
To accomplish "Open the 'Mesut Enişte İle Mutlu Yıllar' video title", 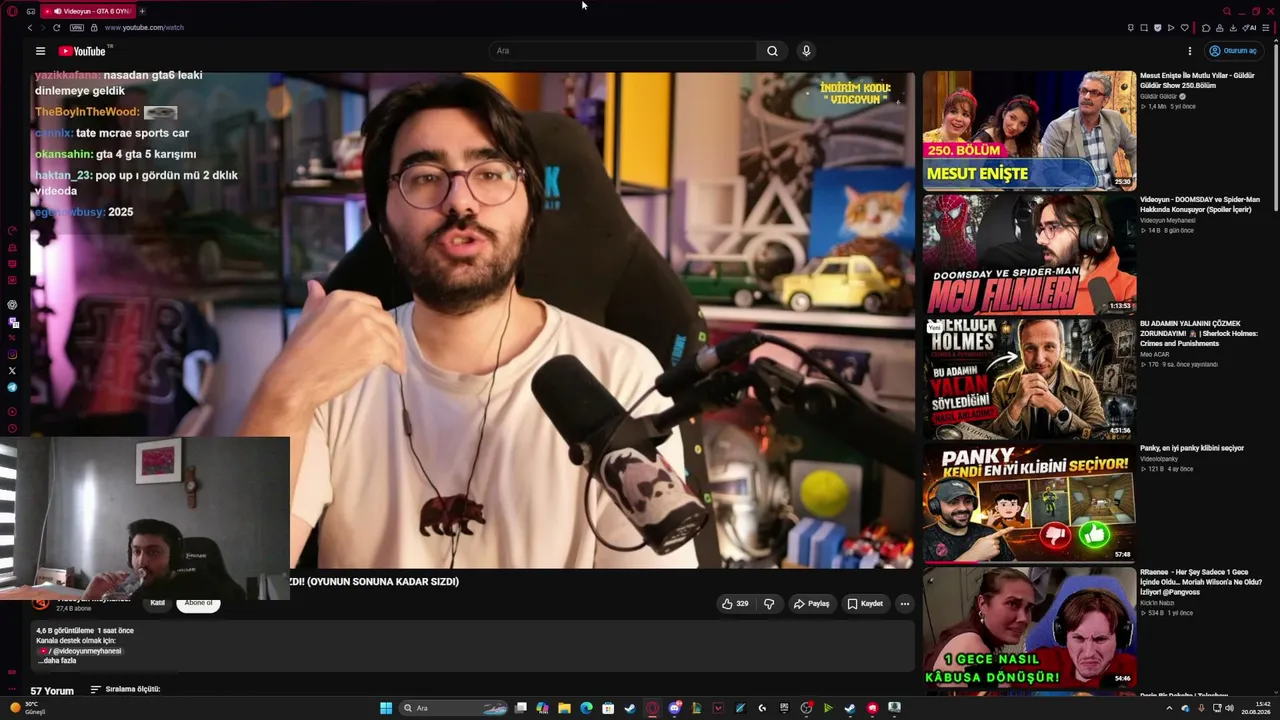I will pos(1197,80).
